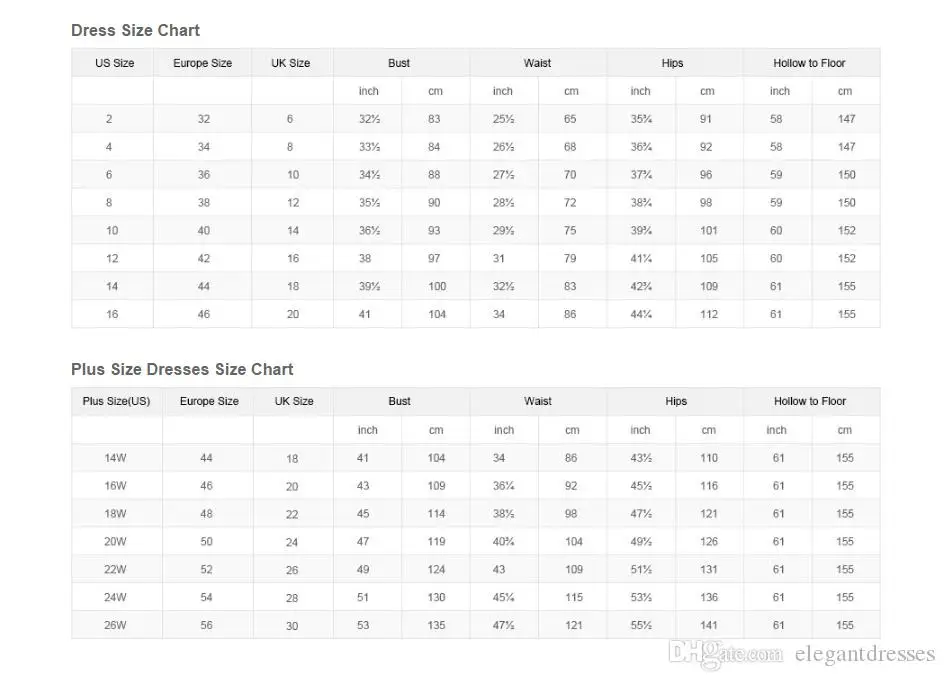Image resolution: width=945 pixels, height=682 pixels.
Task: Click US size 16 cell in dress chart
Action: [112, 314]
